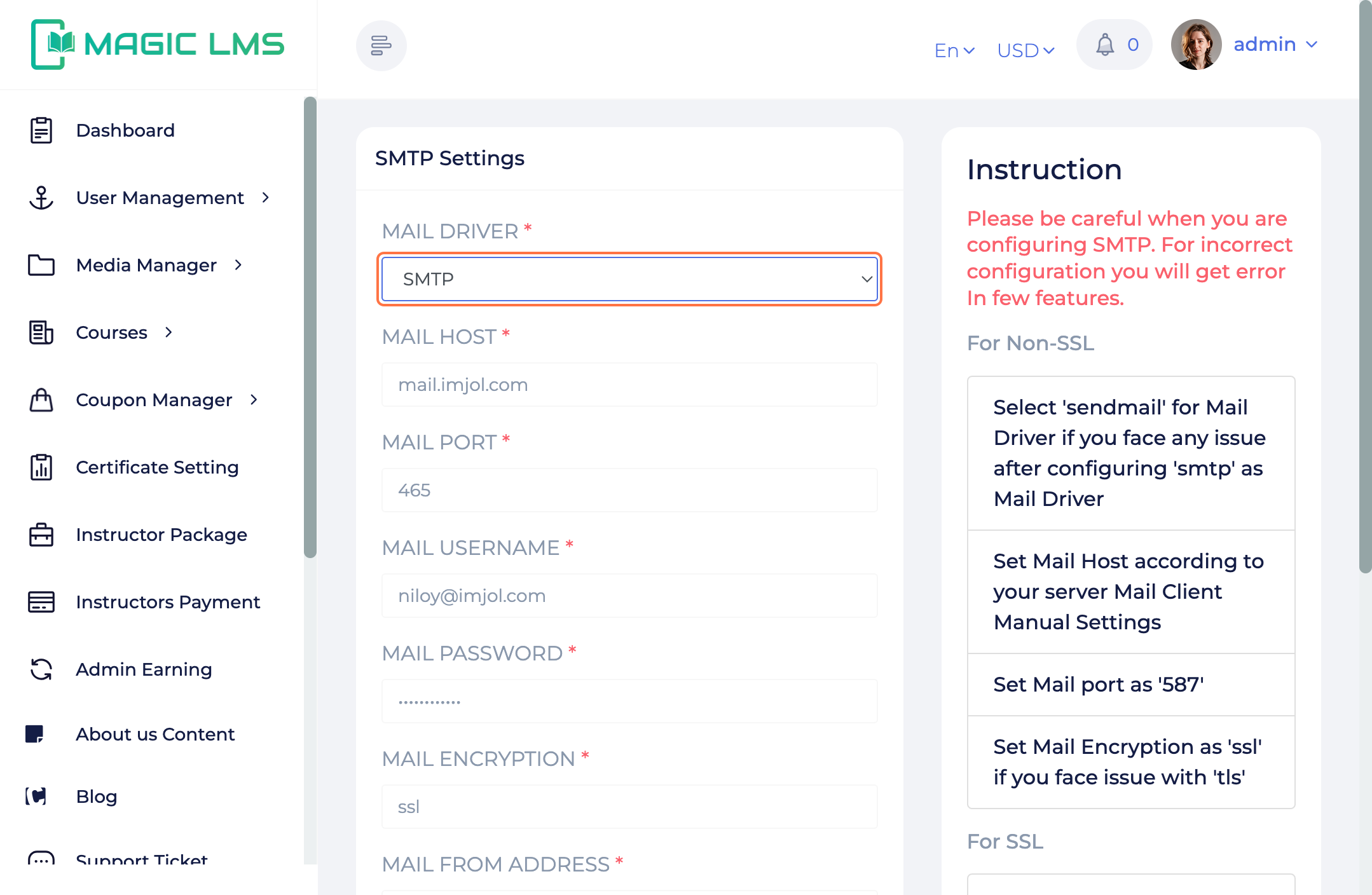Open the USD currency dropdown
This screenshot has height=895, width=1372.
[x=1026, y=50]
